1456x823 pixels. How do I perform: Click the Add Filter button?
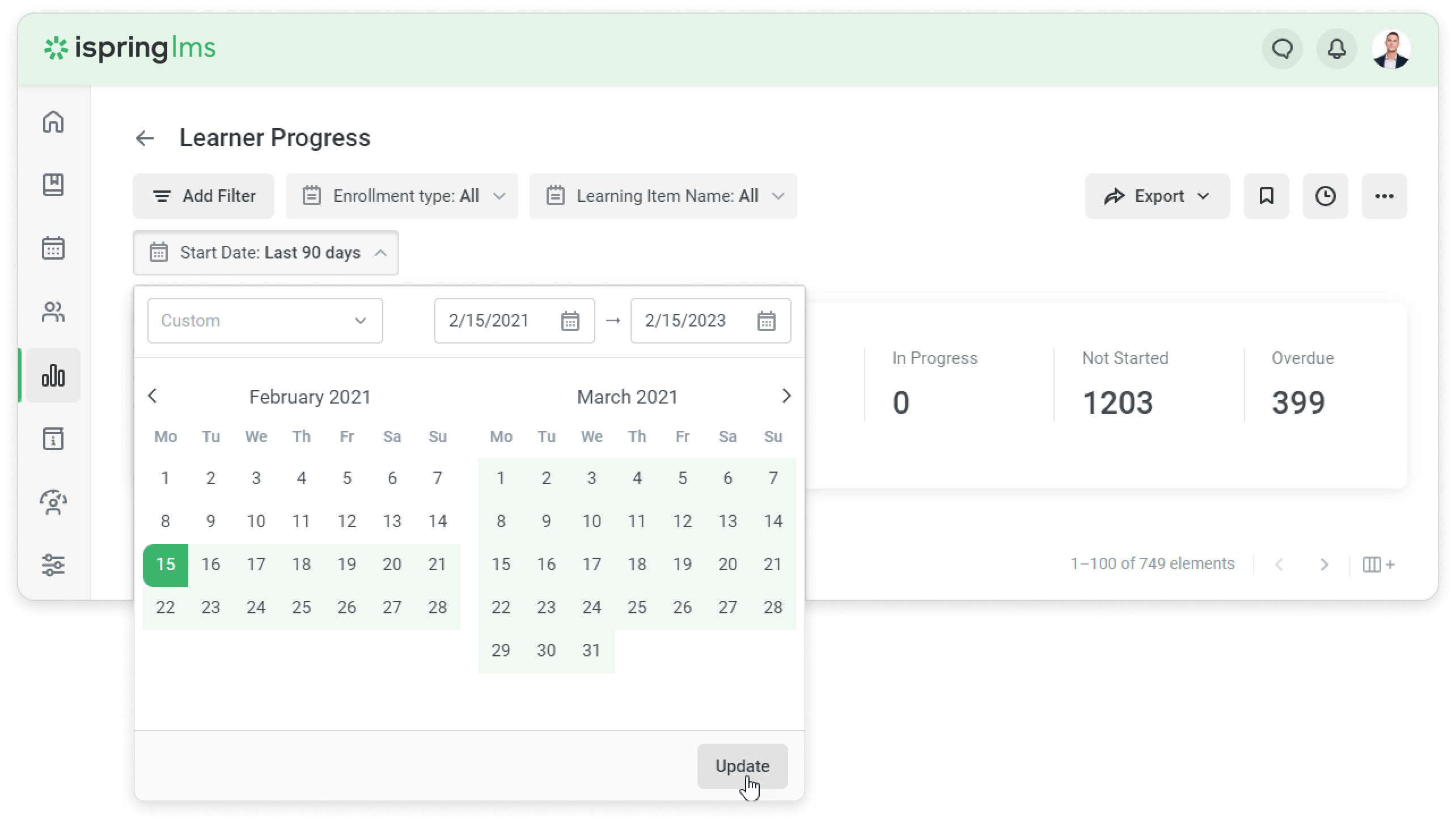(204, 196)
